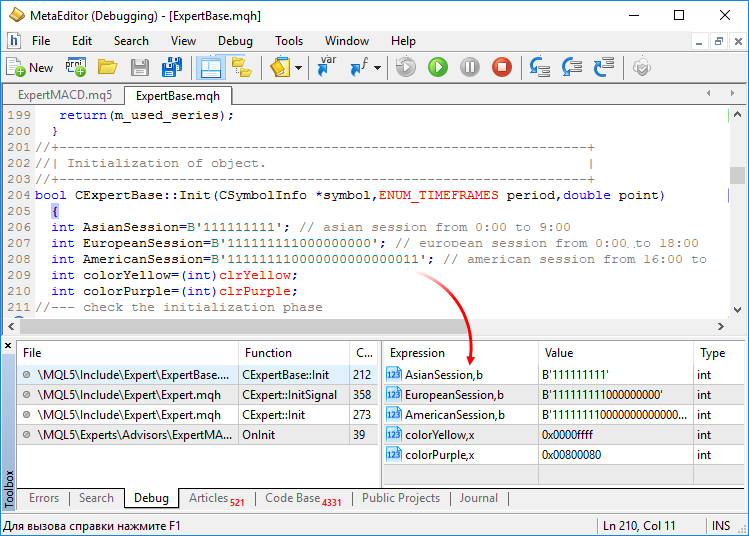Select the ExpertBase.mqh tab
This screenshot has height=536, width=749.
pos(178,96)
